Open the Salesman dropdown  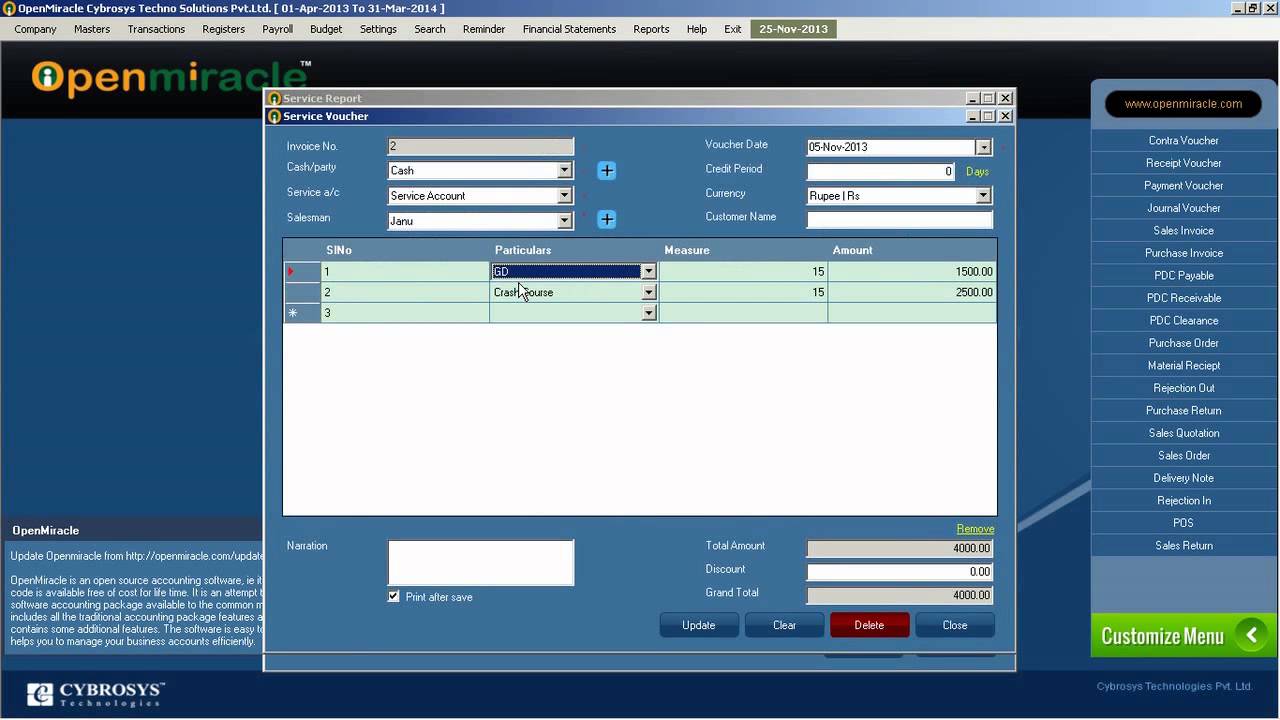pyautogui.click(x=565, y=221)
